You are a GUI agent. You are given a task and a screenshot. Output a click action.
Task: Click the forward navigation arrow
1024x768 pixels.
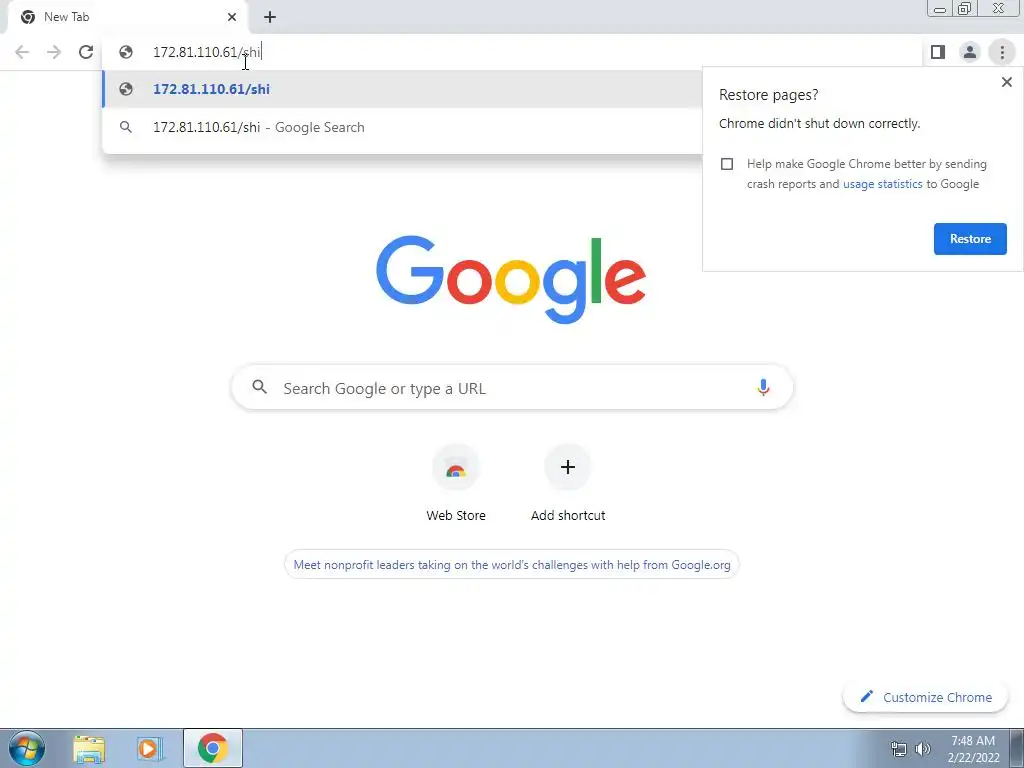click(54, 52)
